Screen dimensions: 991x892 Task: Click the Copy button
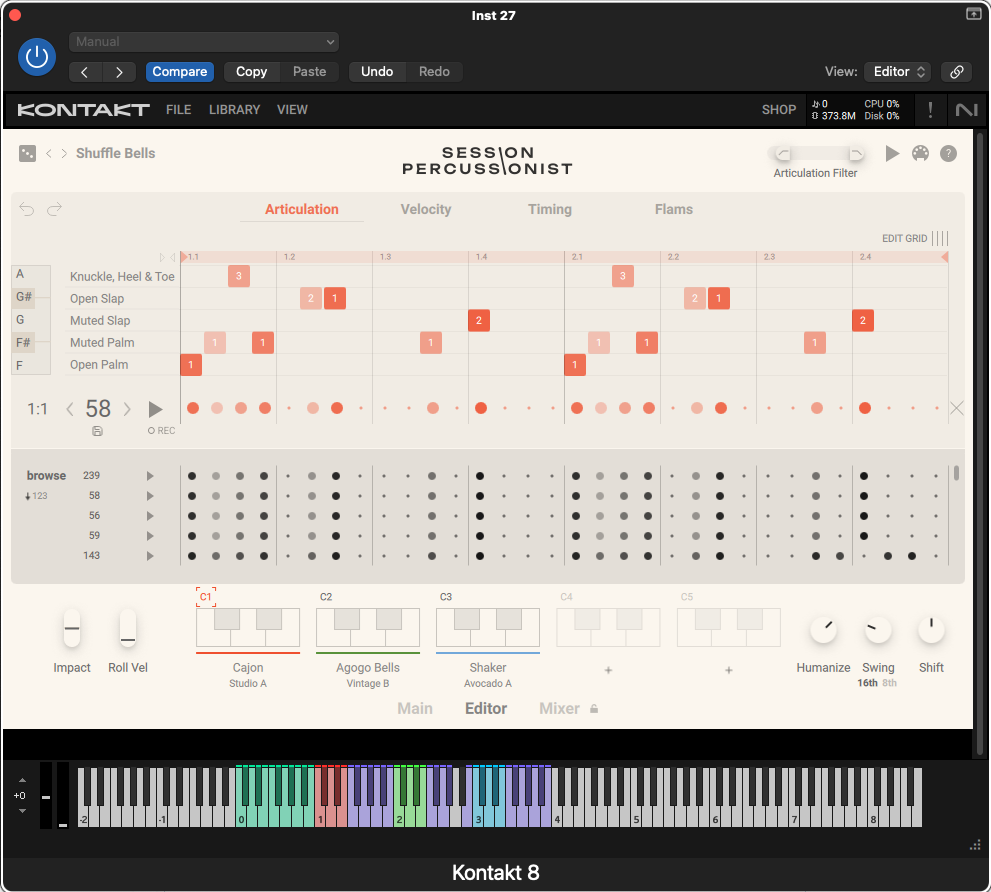coord(252,72)
